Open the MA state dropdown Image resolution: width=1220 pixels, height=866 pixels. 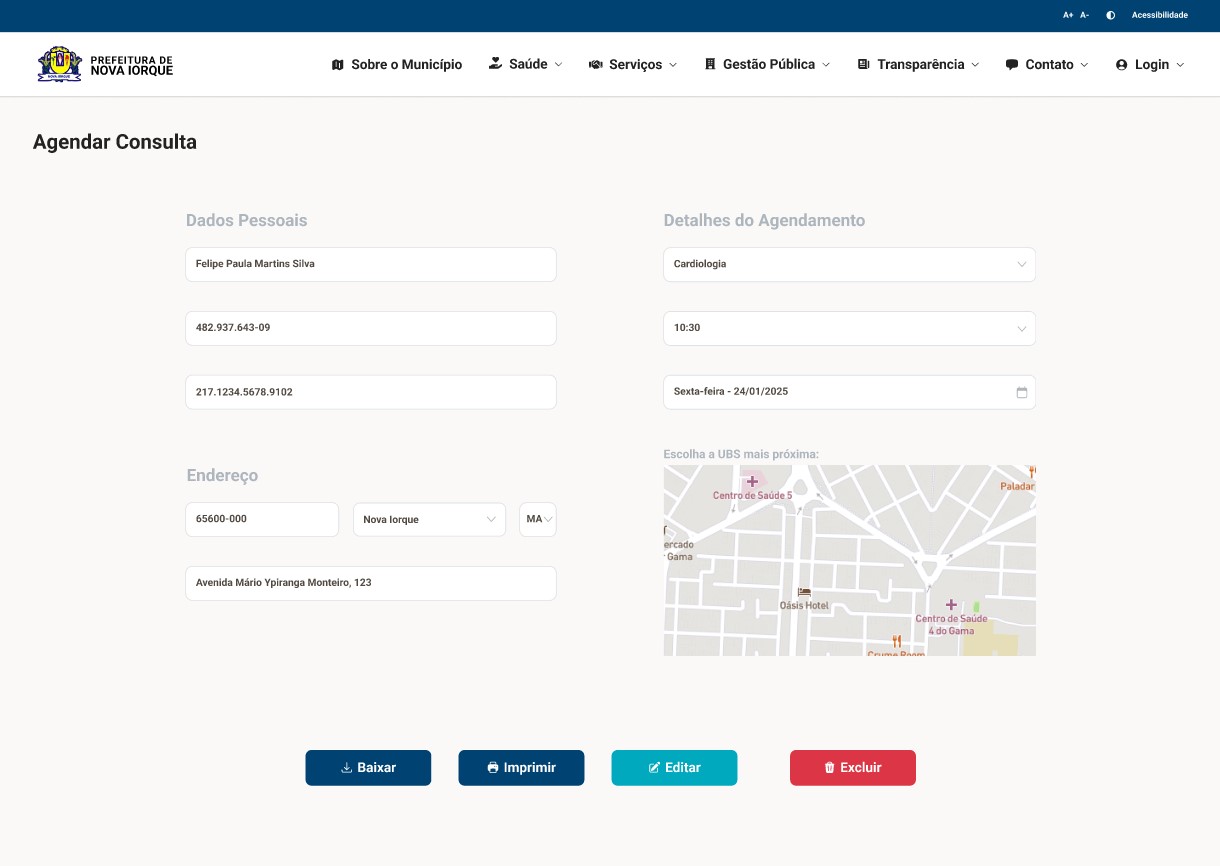click(x=538, y=519)
